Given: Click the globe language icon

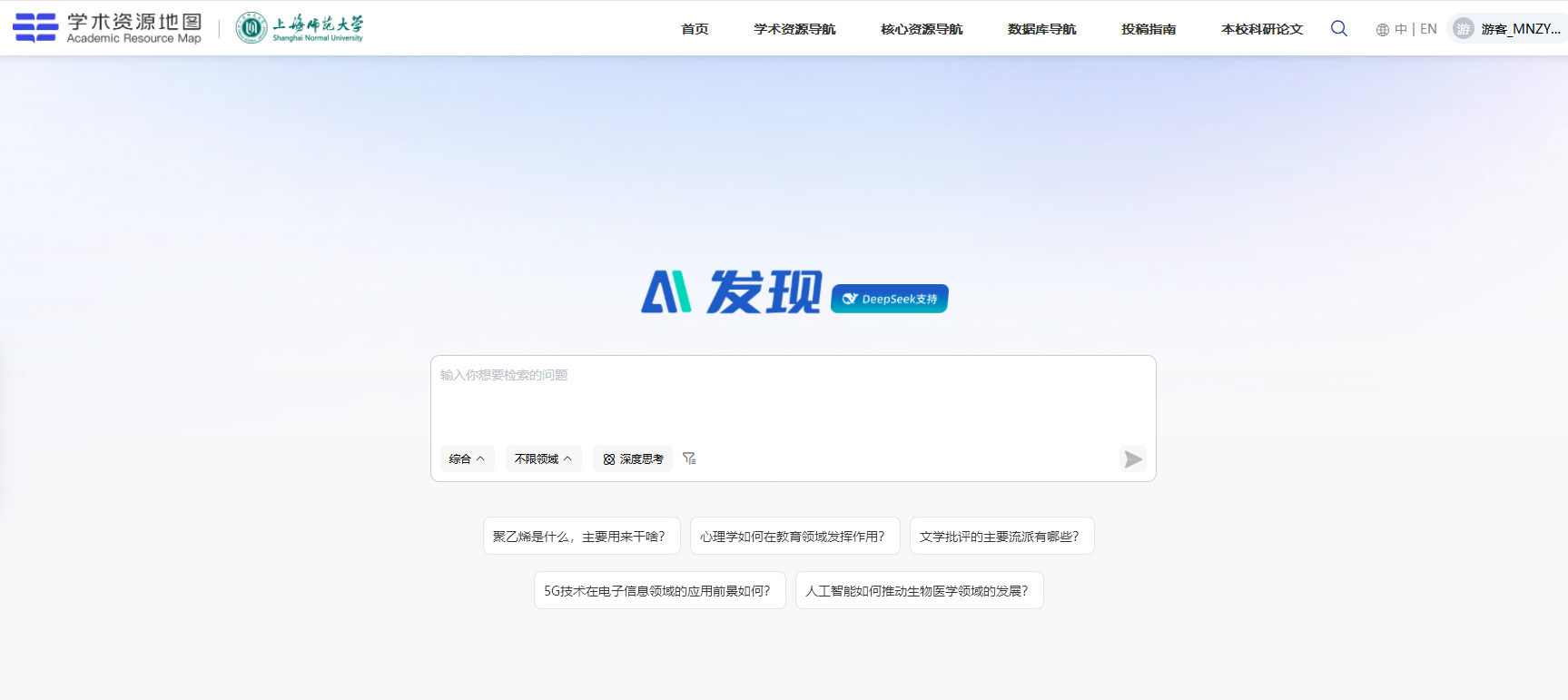Looking at the screenshot, I should pyautogui.click(x=1382, y=30).
